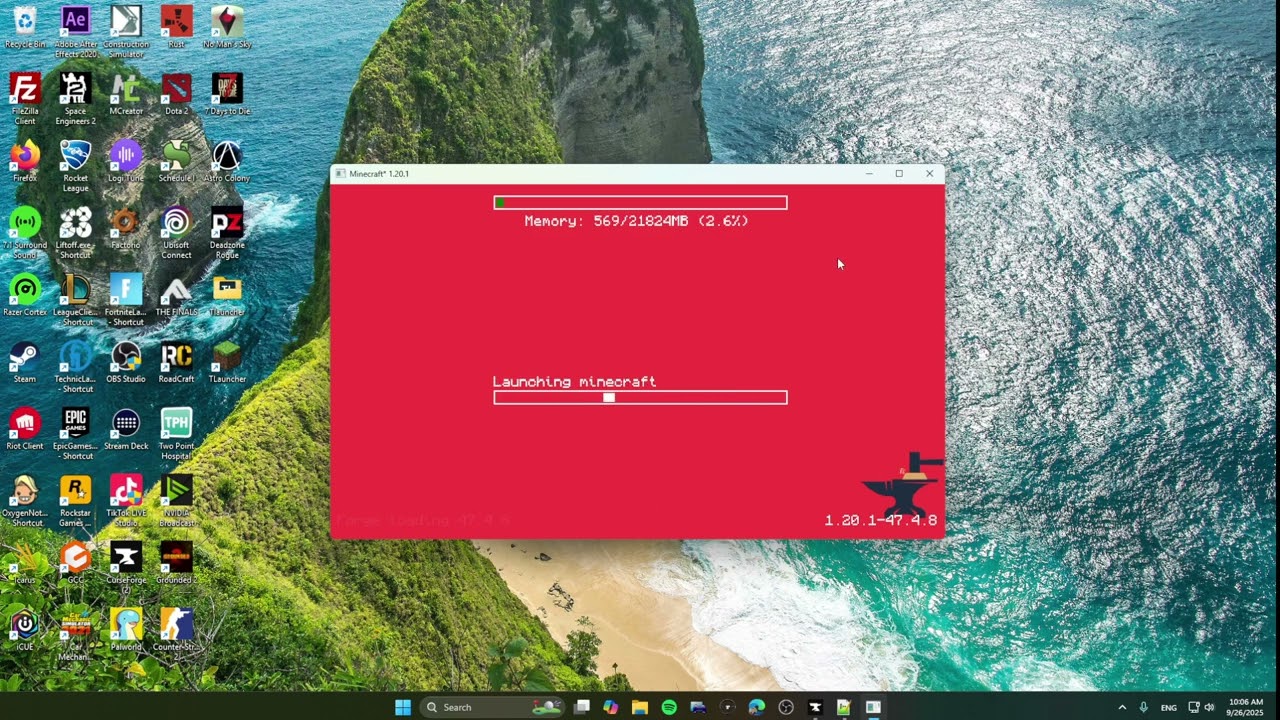The height and width of the screenshot is (720, 1280).
Task: Launch Epic Games shortcut
Action: point(76,433)
